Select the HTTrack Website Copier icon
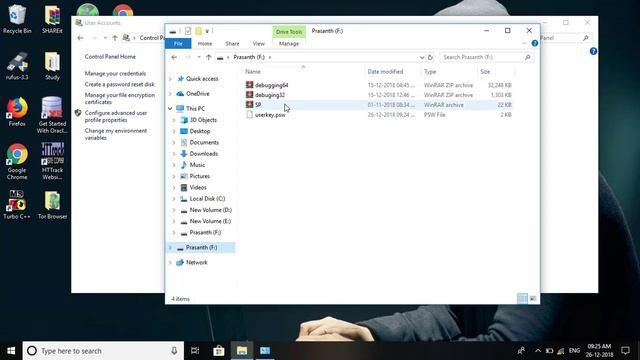 point(52,162)
